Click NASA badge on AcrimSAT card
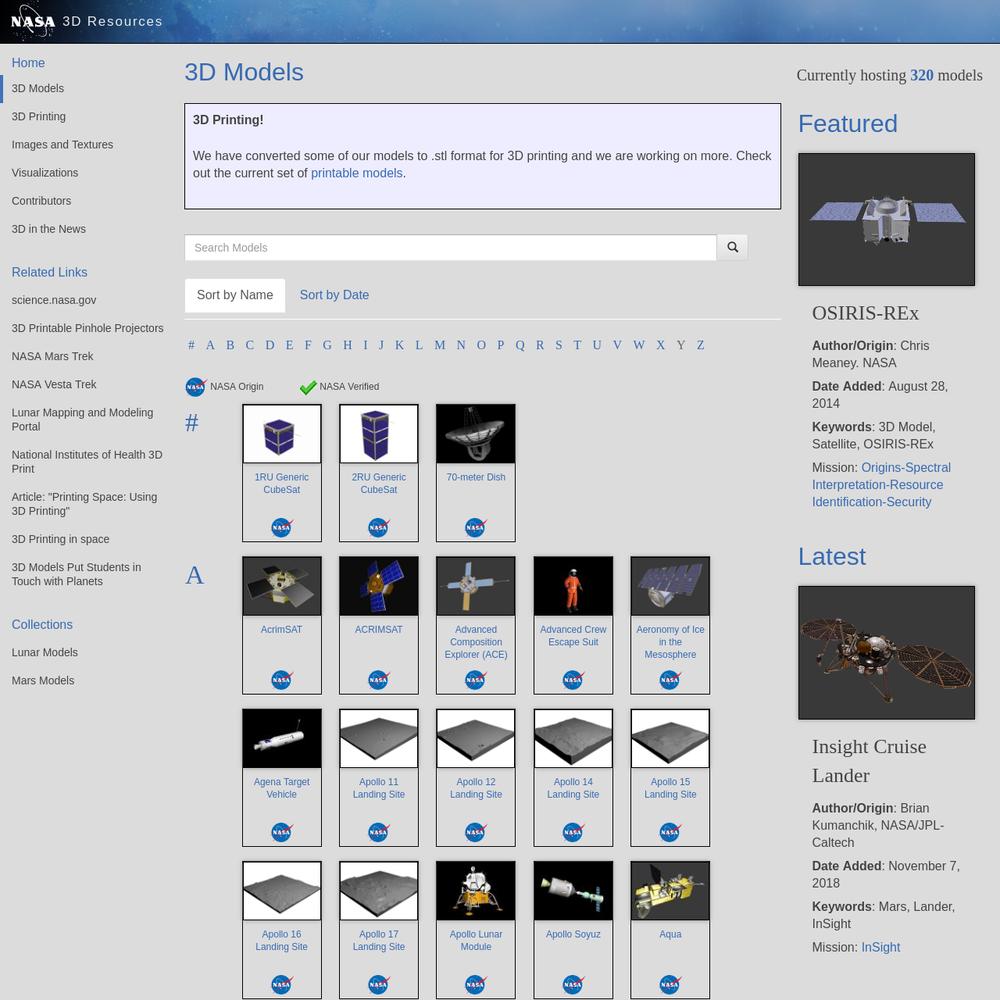The image size is (1000, 1000). click(282, 680)
